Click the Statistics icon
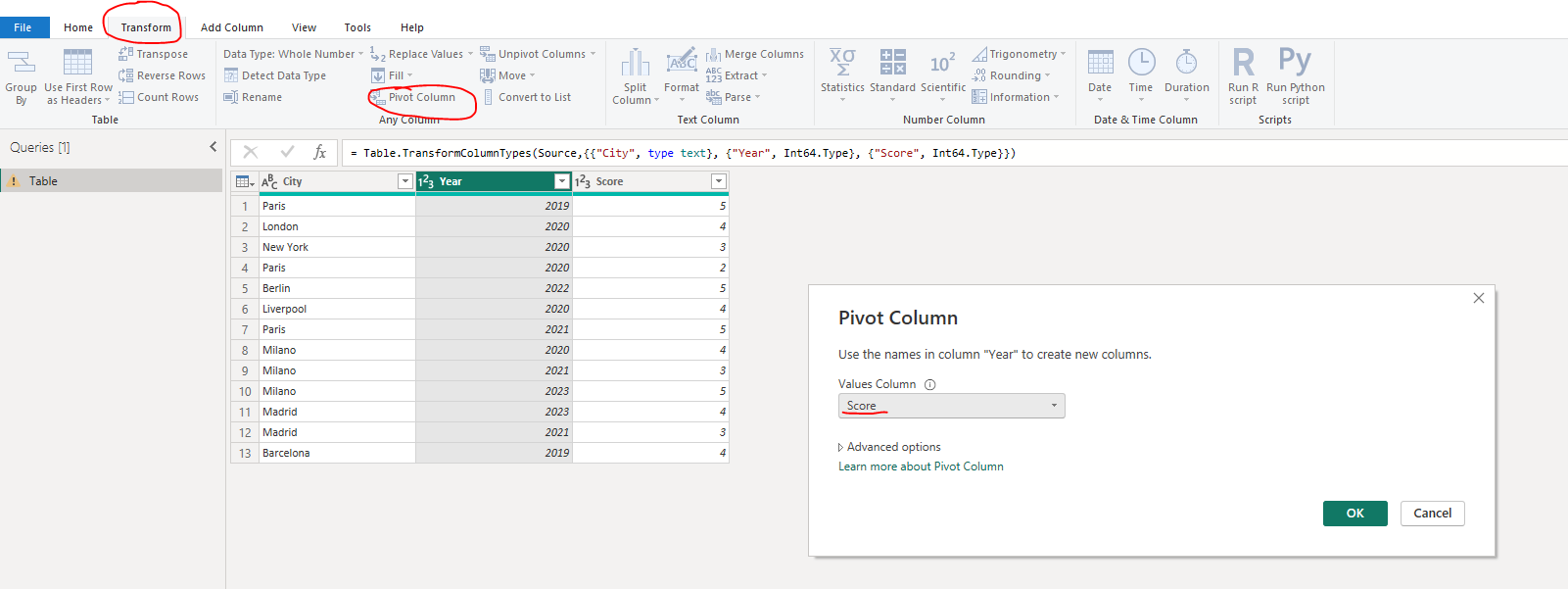1568x589 pixels. (842, 62)
